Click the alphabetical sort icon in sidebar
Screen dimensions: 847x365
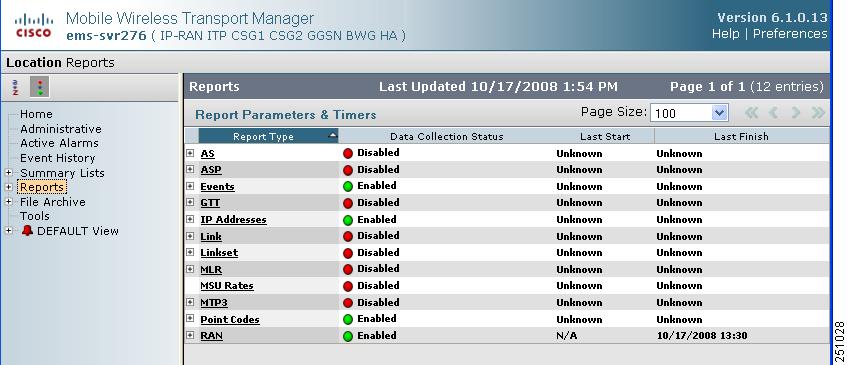[x=15, y=87]
